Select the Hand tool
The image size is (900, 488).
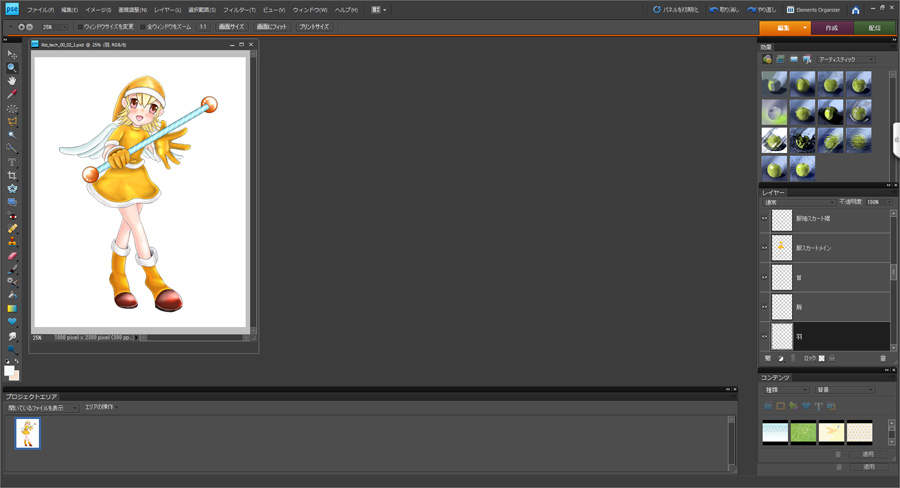point(12,81)
